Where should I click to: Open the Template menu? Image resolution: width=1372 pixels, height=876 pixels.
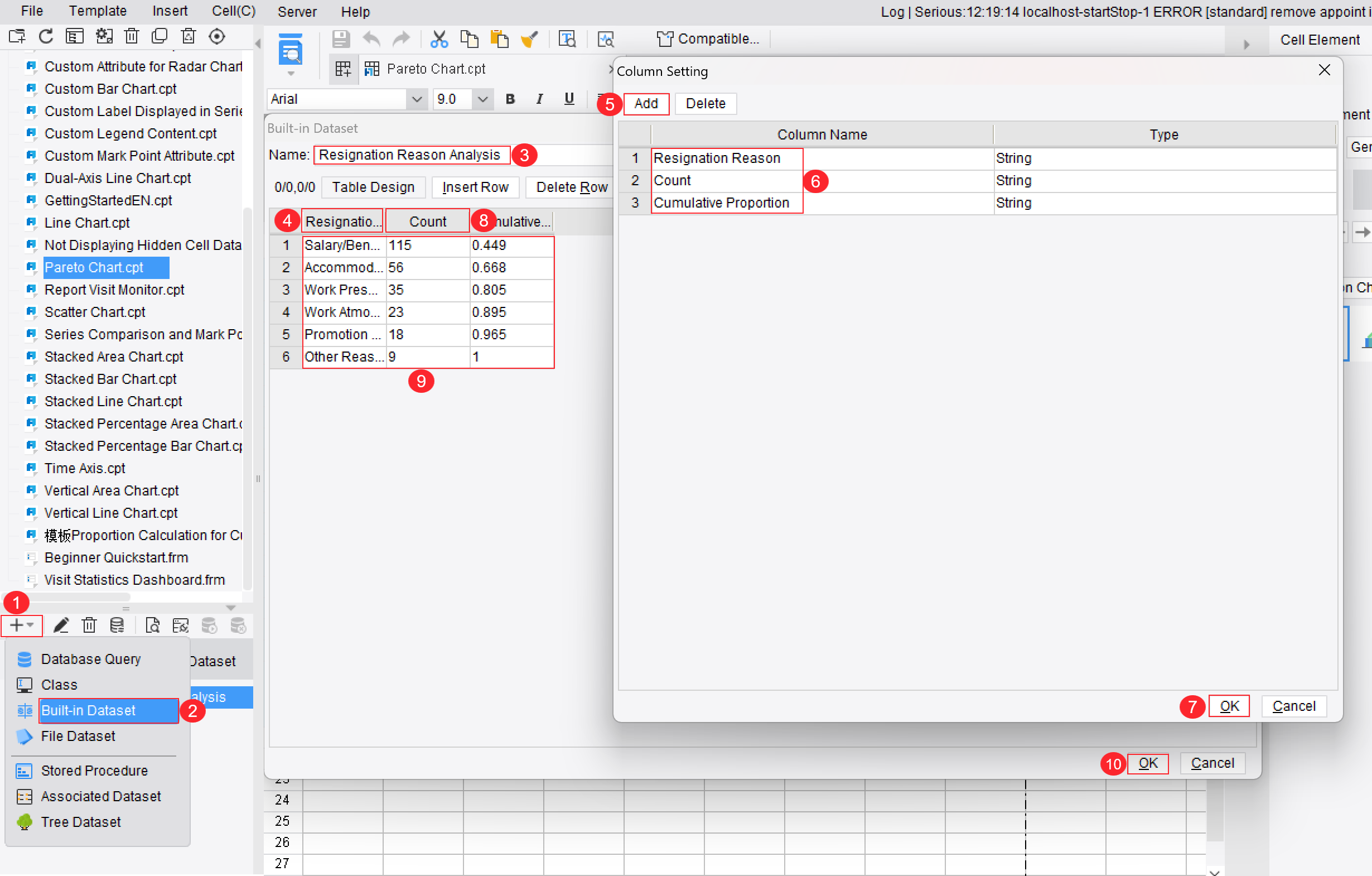[x=98, y=11]
